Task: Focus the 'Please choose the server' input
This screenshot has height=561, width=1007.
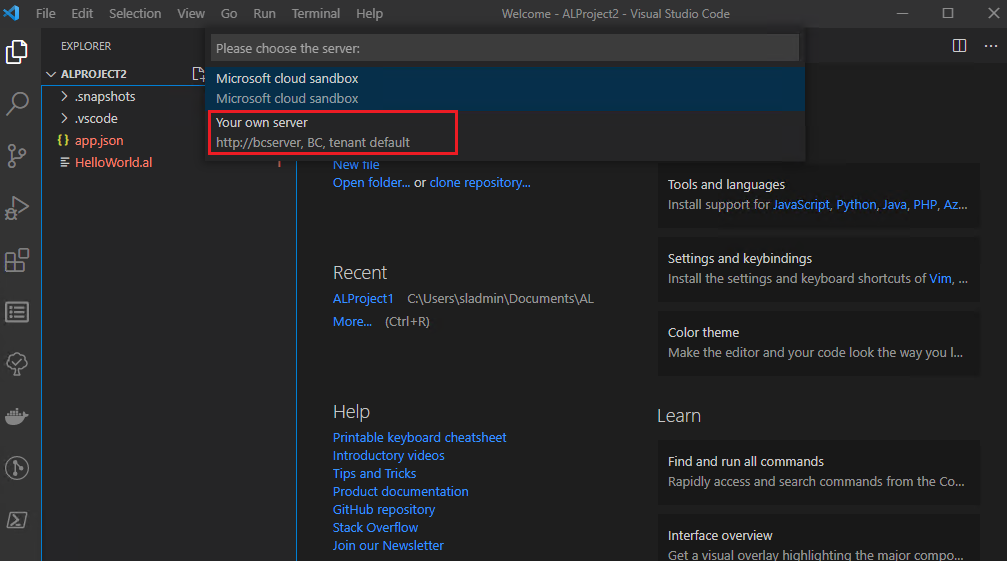Action: (505, 48)
